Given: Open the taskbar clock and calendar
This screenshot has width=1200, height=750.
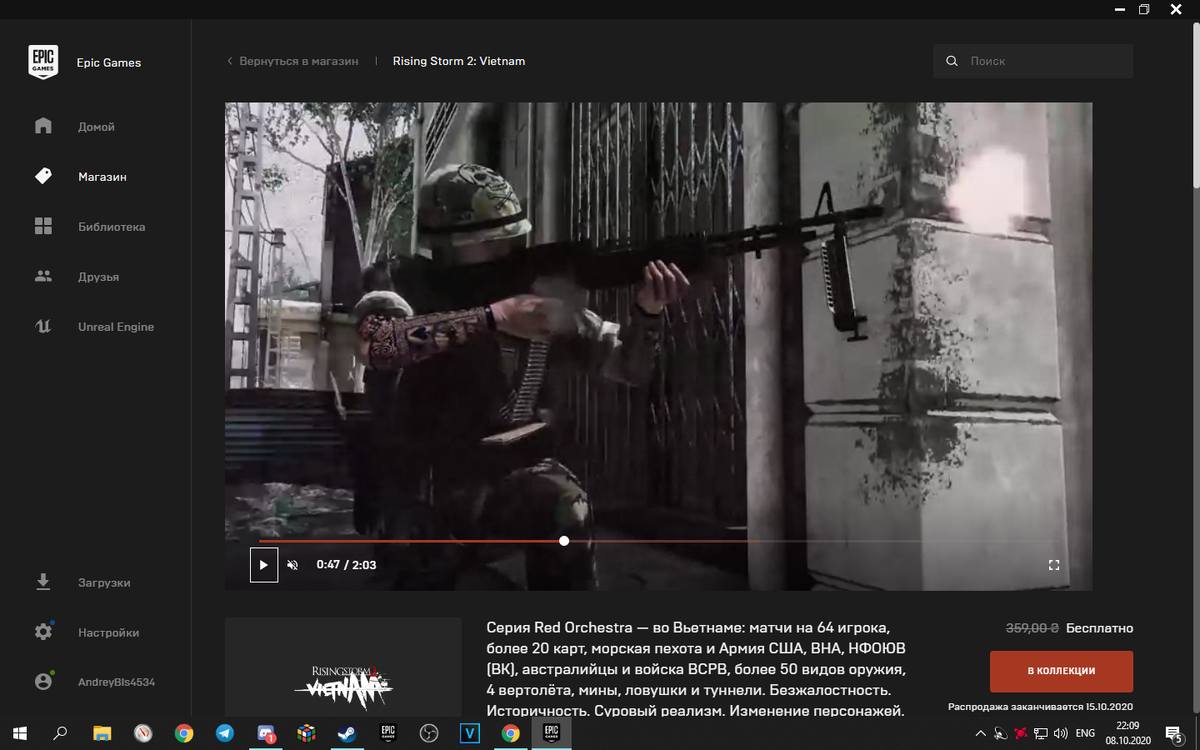Looking at the screenshot, I should (x=1128, y=733).
